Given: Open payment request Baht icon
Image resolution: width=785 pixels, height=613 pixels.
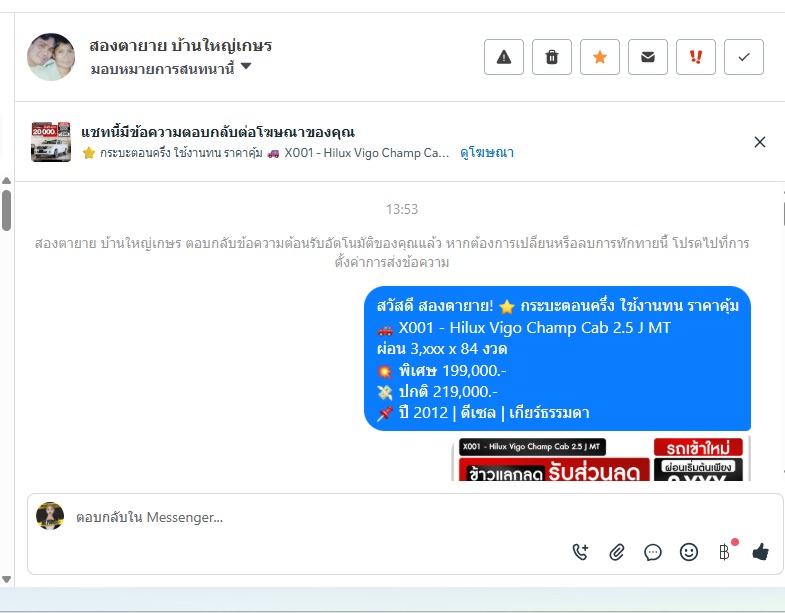Looking at the screenshot, I should pos(724,552).
